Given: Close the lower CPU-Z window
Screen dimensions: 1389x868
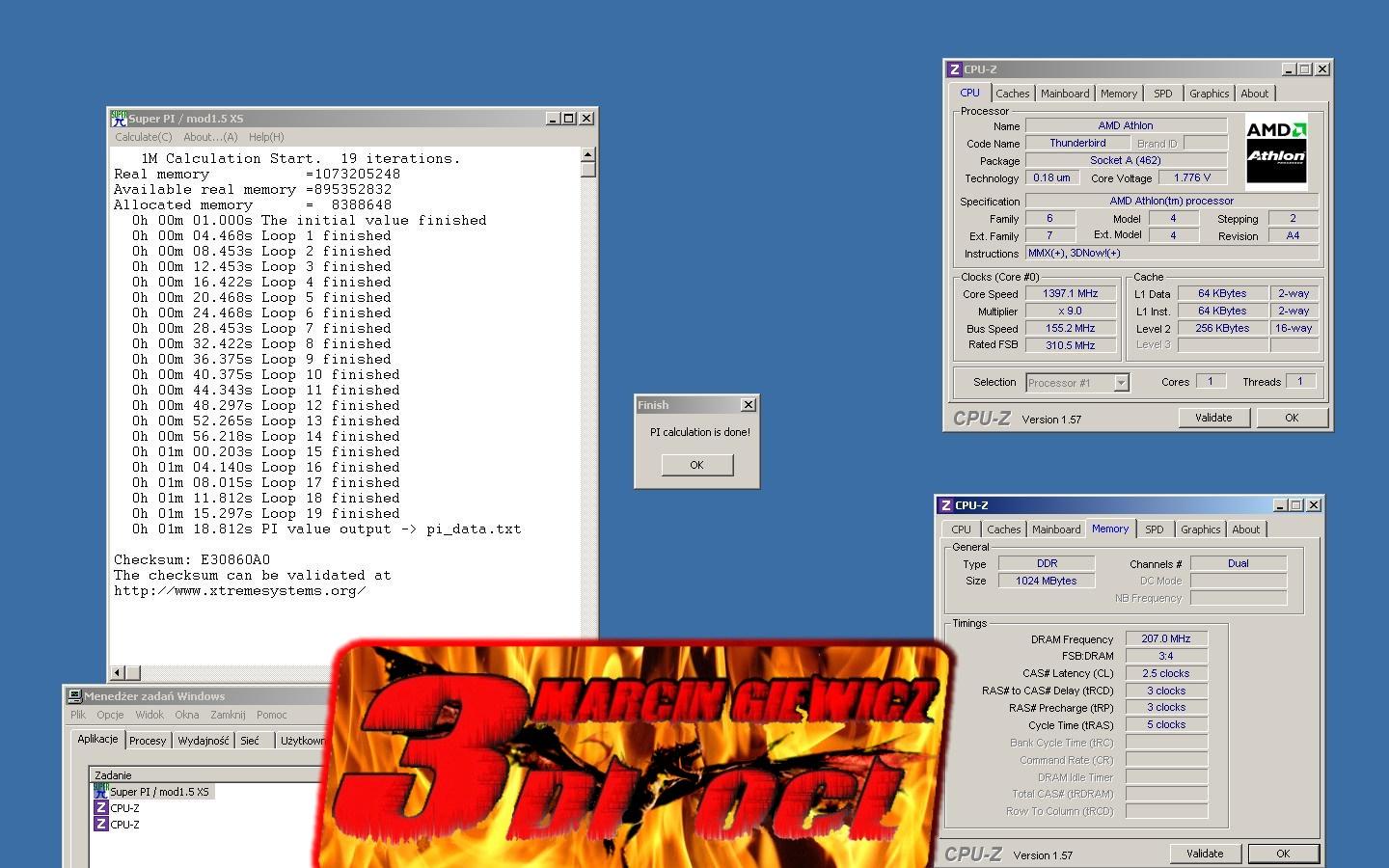Looking at the screenshot, I should tap(1314, 505).
